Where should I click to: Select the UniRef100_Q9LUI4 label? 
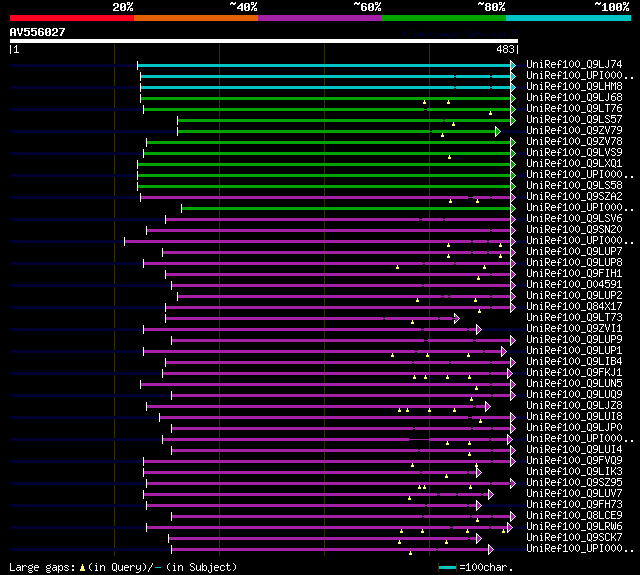574,450
